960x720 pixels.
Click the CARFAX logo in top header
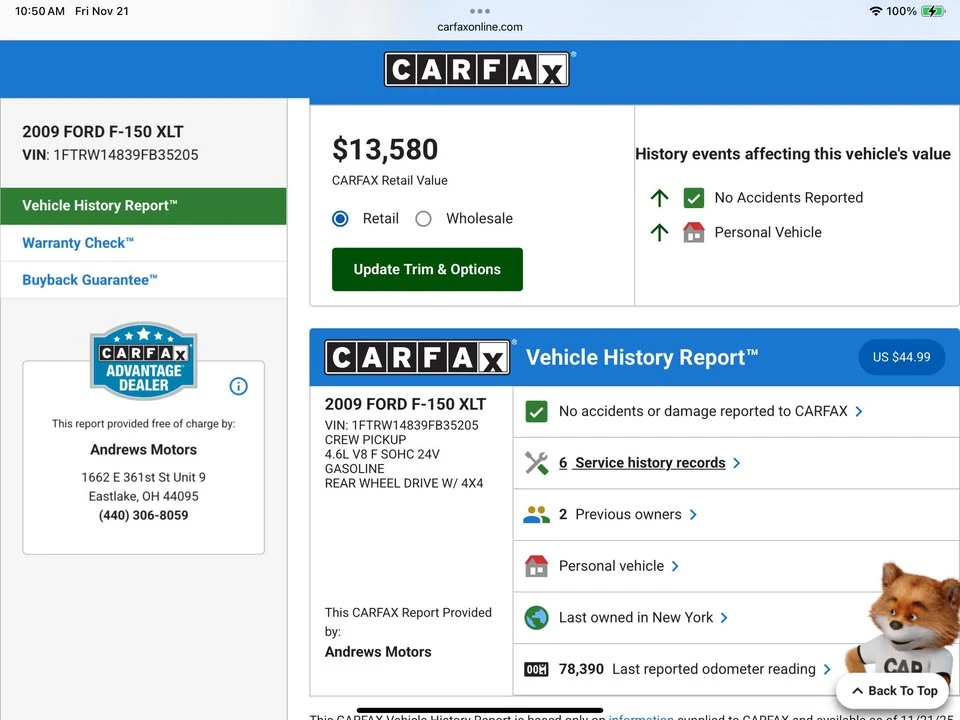pos(477,69)
